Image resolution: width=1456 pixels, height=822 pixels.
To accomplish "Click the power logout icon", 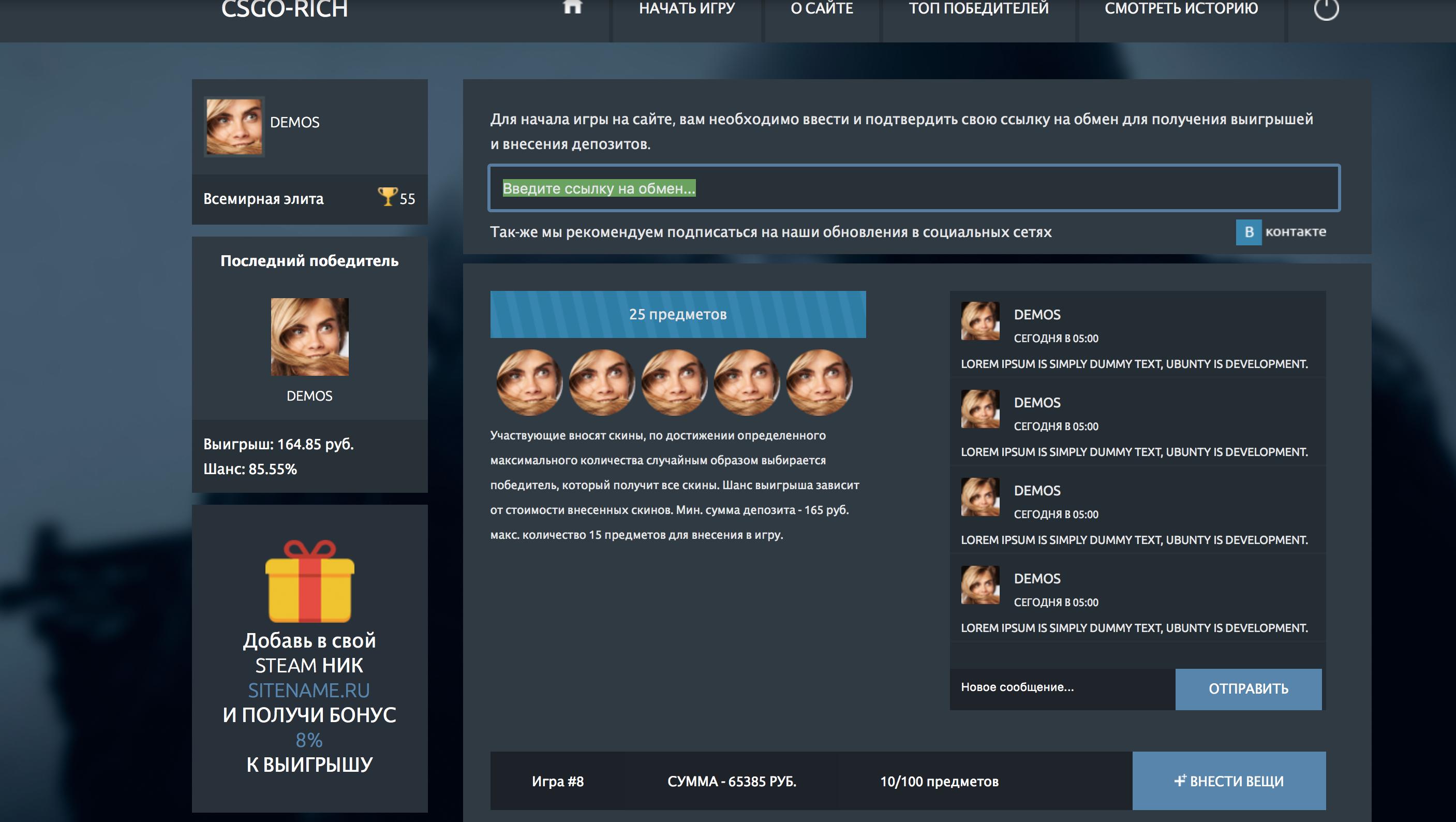I will point(1326,9).
